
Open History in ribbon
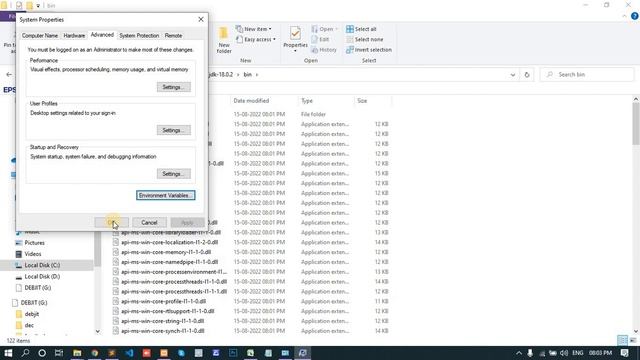324,50
